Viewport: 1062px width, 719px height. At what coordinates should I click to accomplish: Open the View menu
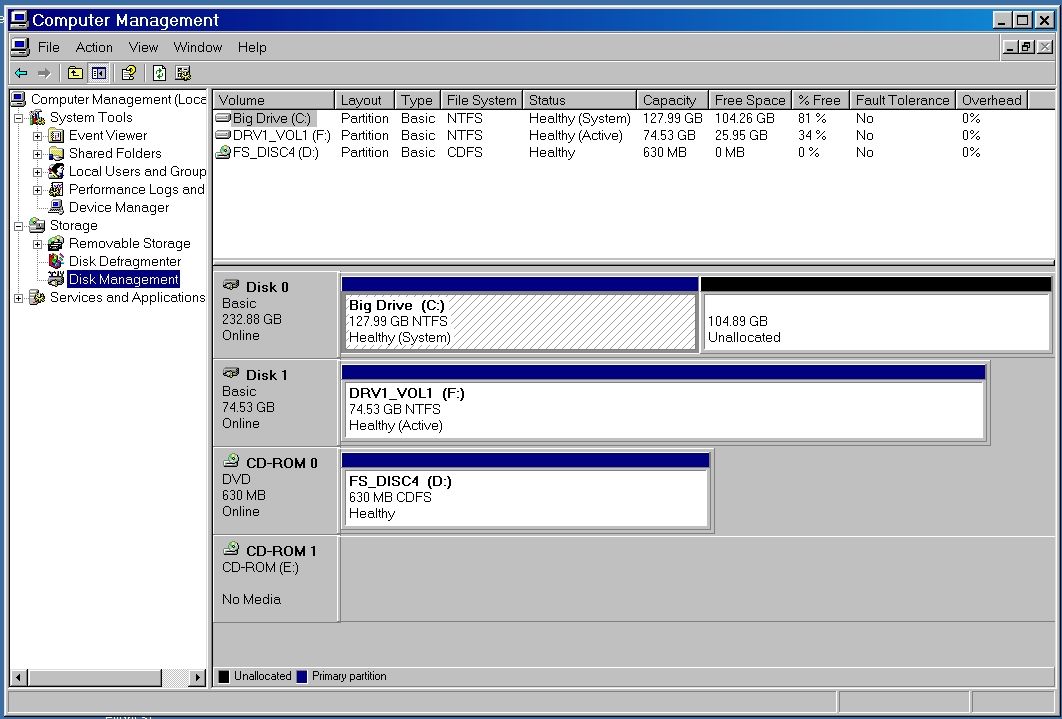[143, 47]
